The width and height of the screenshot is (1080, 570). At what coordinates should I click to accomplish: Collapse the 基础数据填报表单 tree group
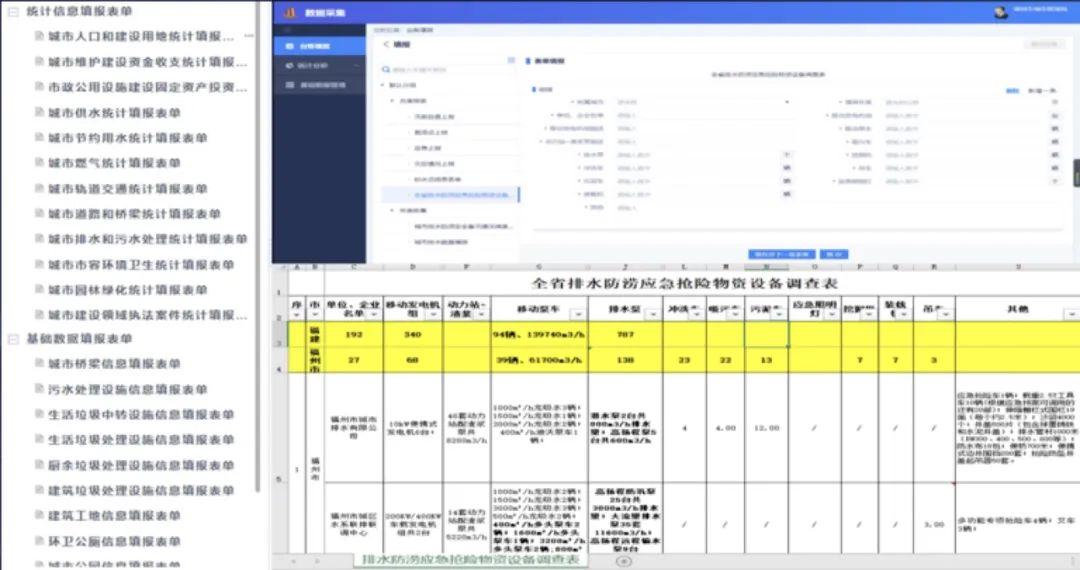pos(12,339)
